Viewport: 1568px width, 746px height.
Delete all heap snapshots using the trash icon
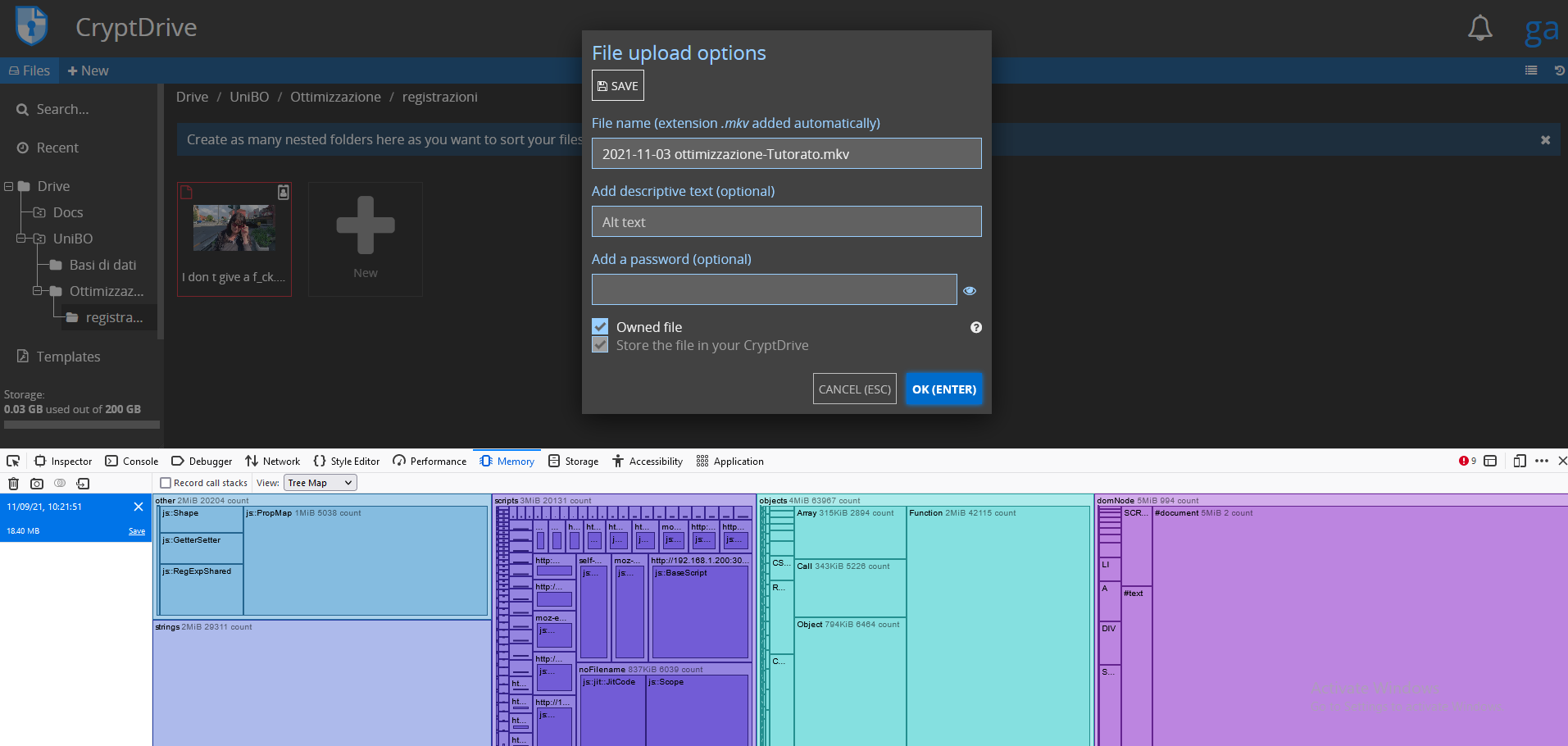13,484
